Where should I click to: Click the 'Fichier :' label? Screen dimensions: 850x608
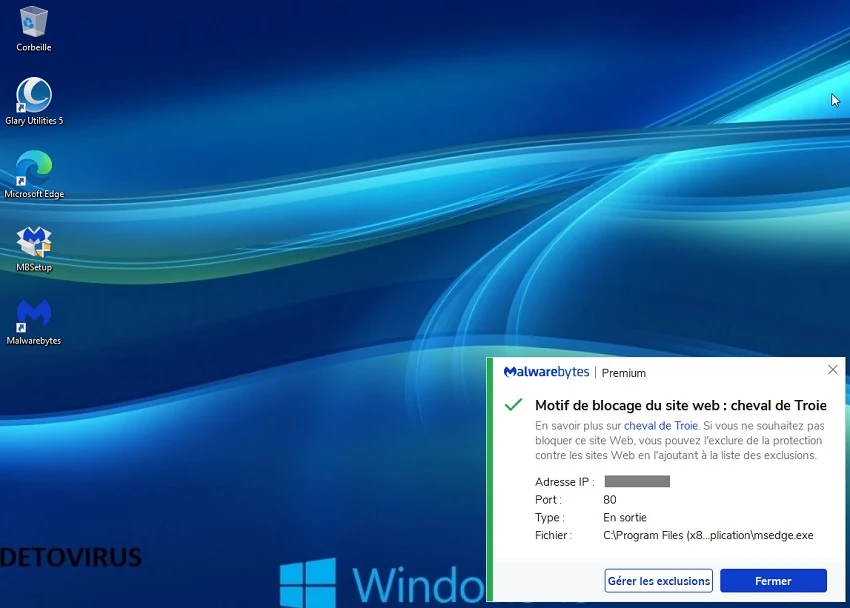pyautogui.click(x=553, y=535)
